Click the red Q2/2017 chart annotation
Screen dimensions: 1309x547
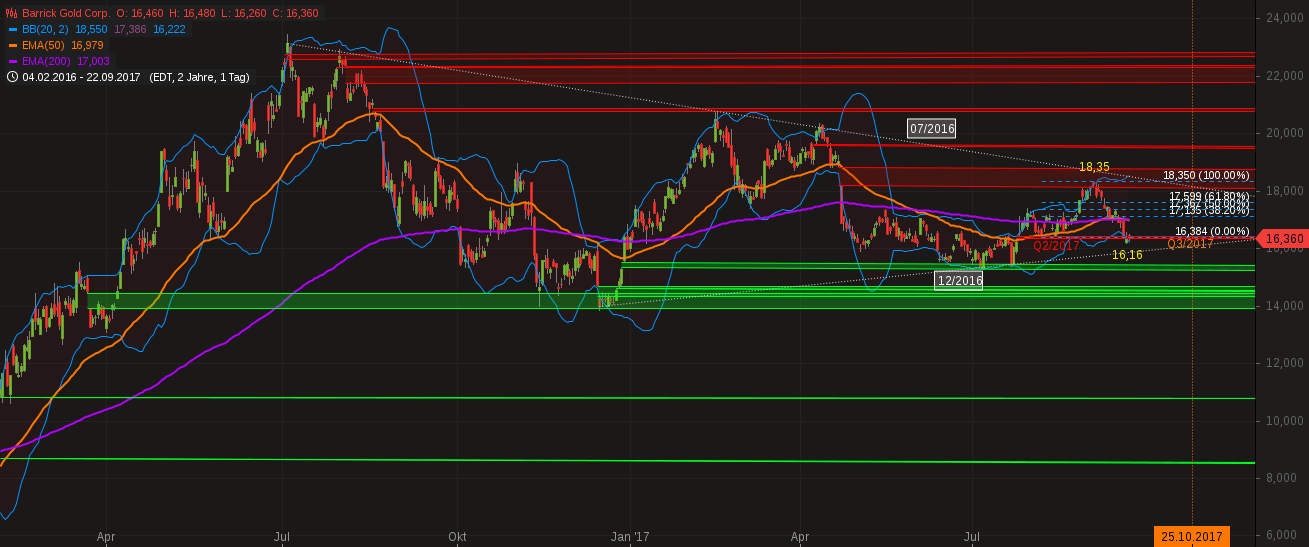point(1056,245)
